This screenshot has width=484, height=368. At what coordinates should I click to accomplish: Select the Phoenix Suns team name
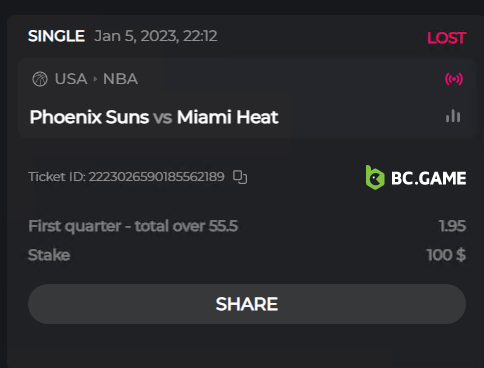tap(89, 117)
